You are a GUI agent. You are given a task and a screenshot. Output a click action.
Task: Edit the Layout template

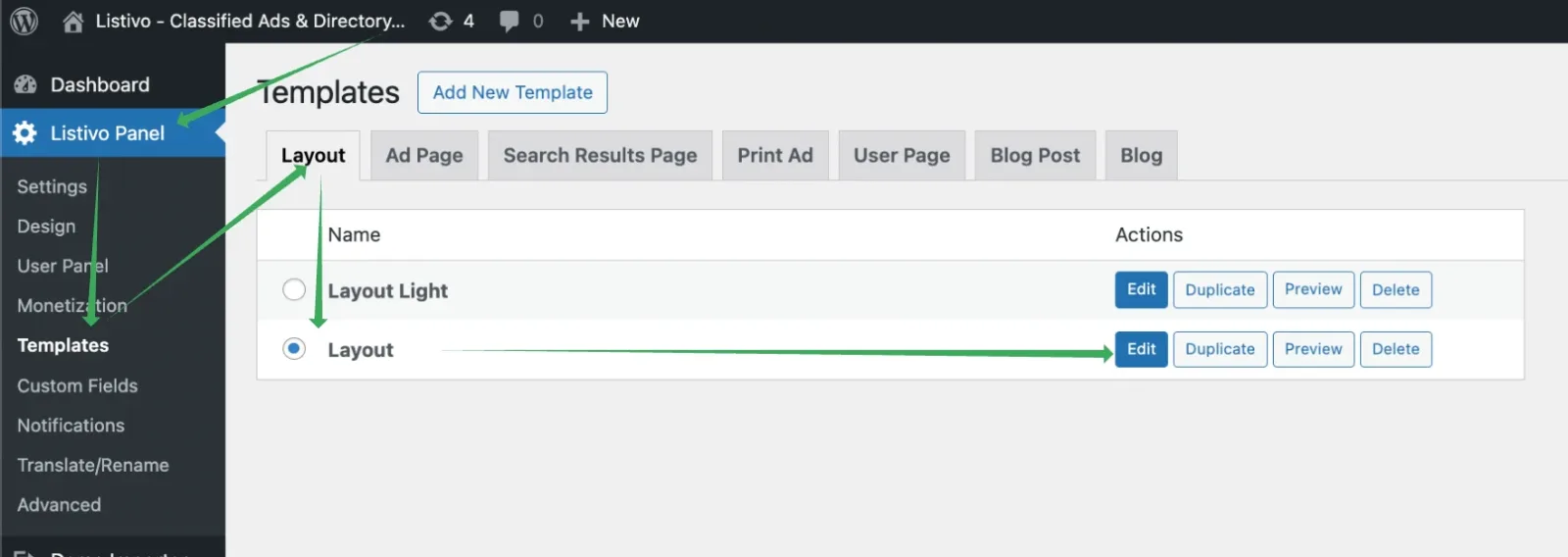1142,349
